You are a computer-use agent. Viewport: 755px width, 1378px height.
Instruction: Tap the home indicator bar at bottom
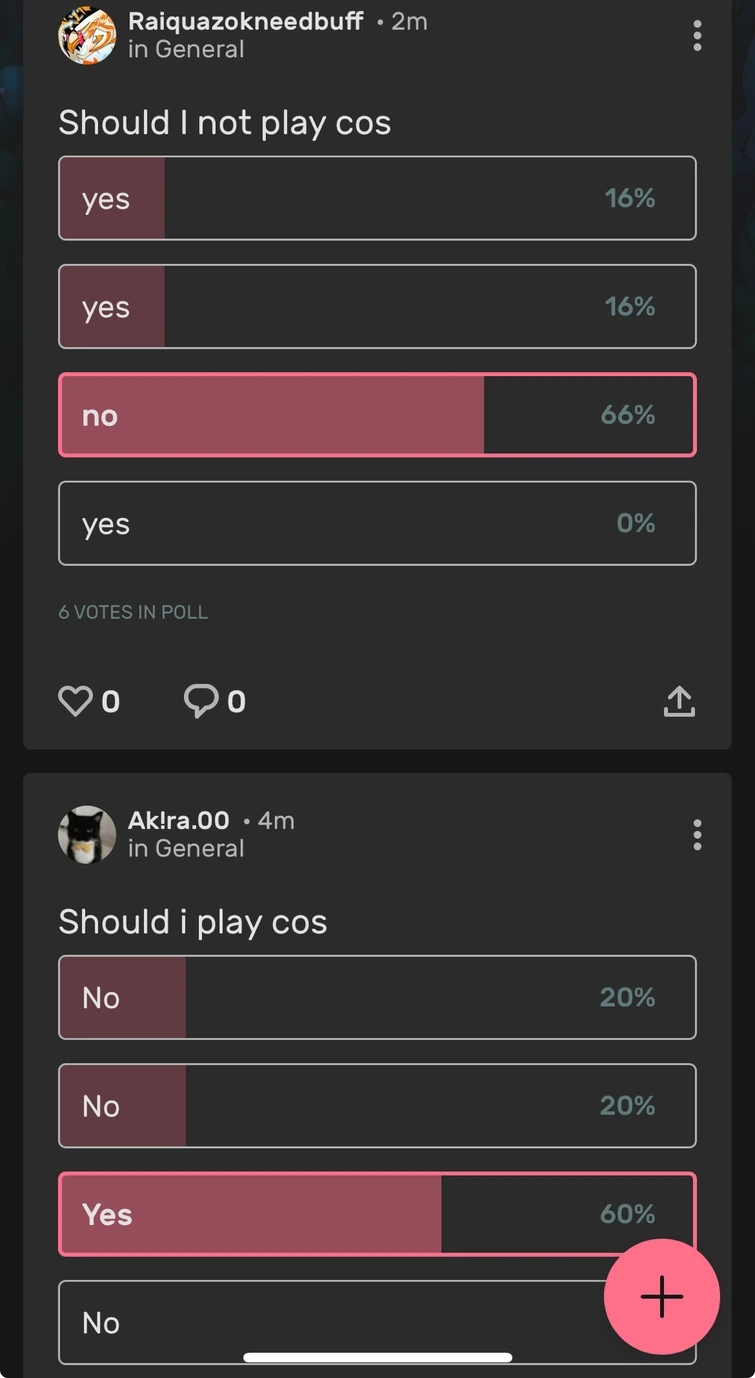(377, 1357)
